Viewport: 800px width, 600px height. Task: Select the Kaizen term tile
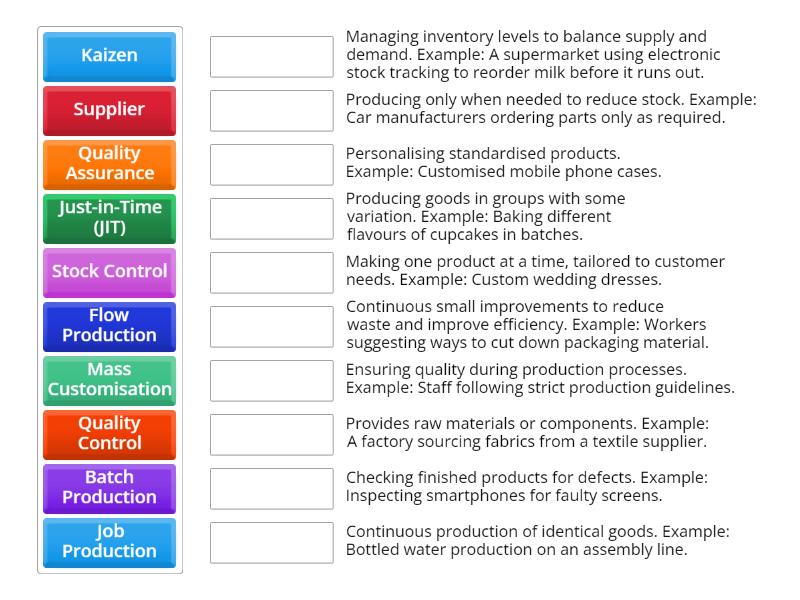109,56
